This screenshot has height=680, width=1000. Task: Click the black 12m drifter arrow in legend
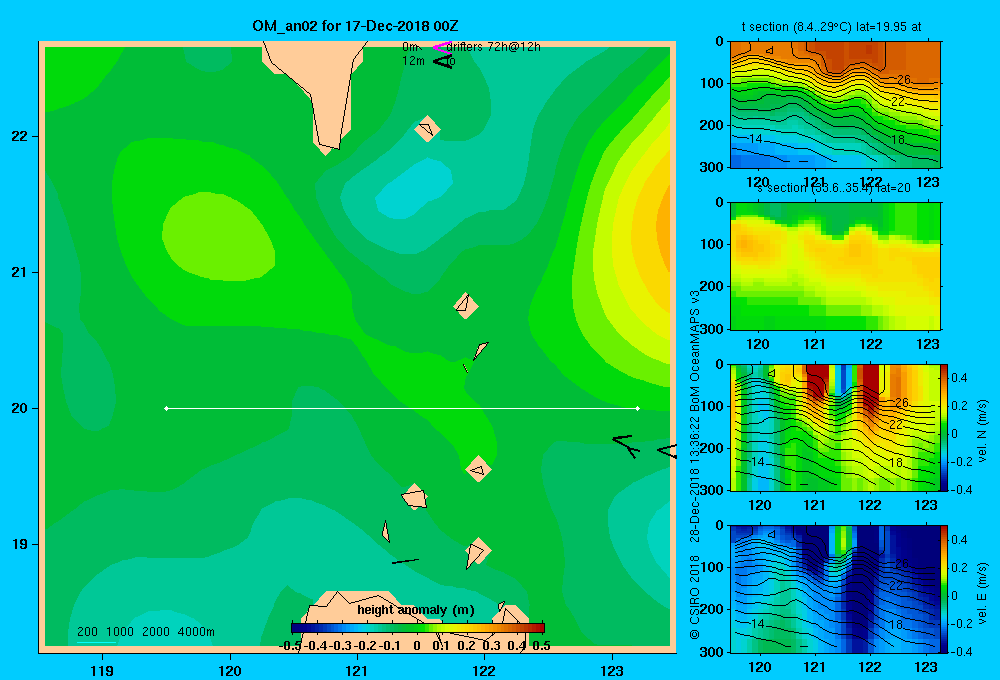point(443,61)
